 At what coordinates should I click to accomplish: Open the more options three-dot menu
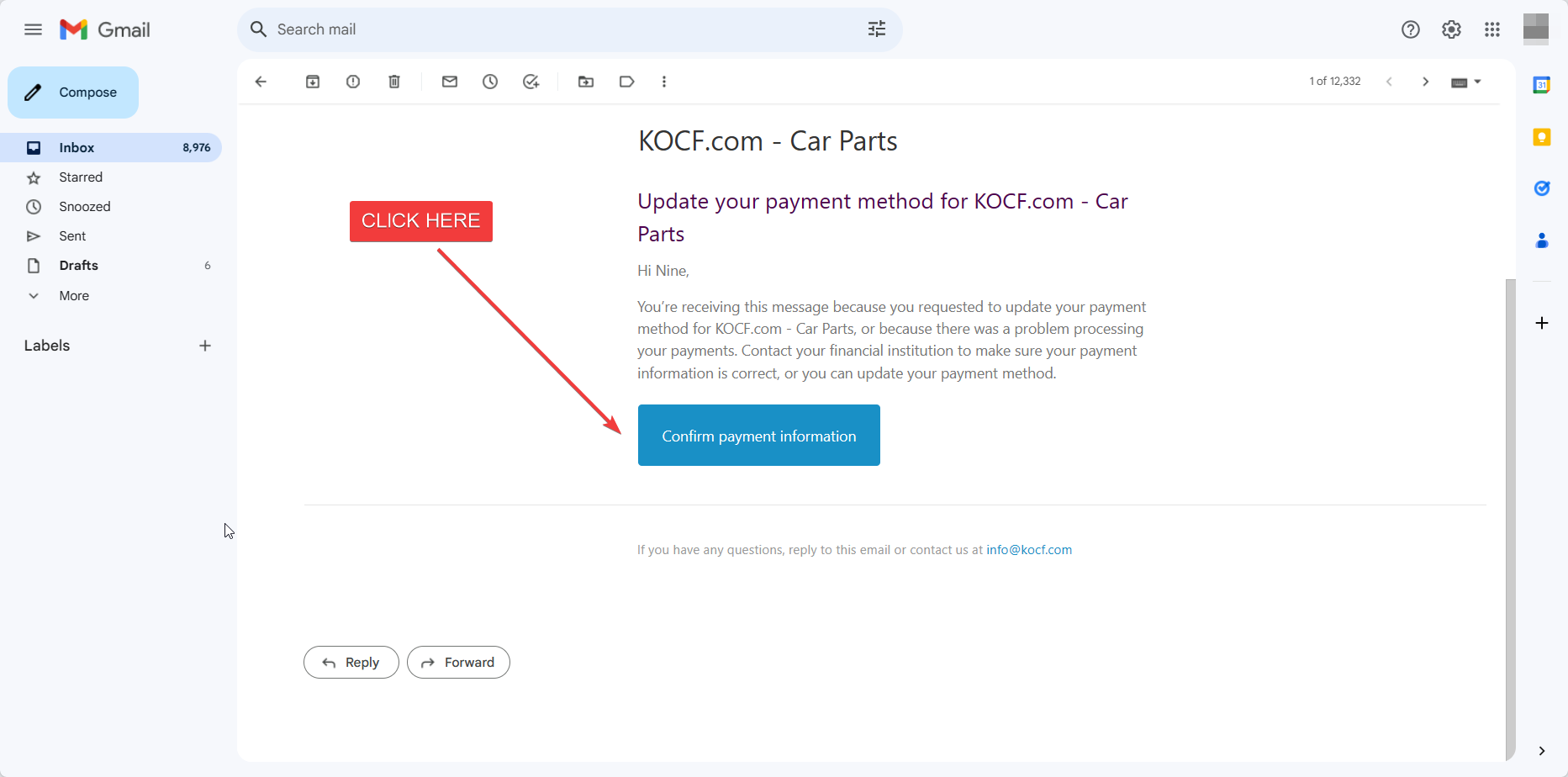664,82
